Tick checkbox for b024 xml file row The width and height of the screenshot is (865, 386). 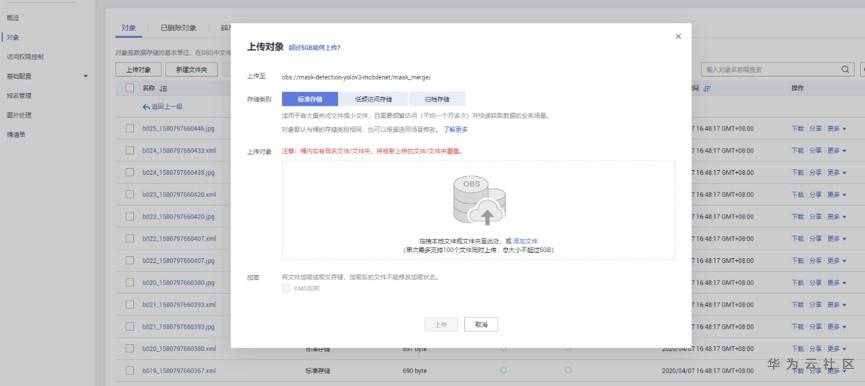(x=130, y=150)
